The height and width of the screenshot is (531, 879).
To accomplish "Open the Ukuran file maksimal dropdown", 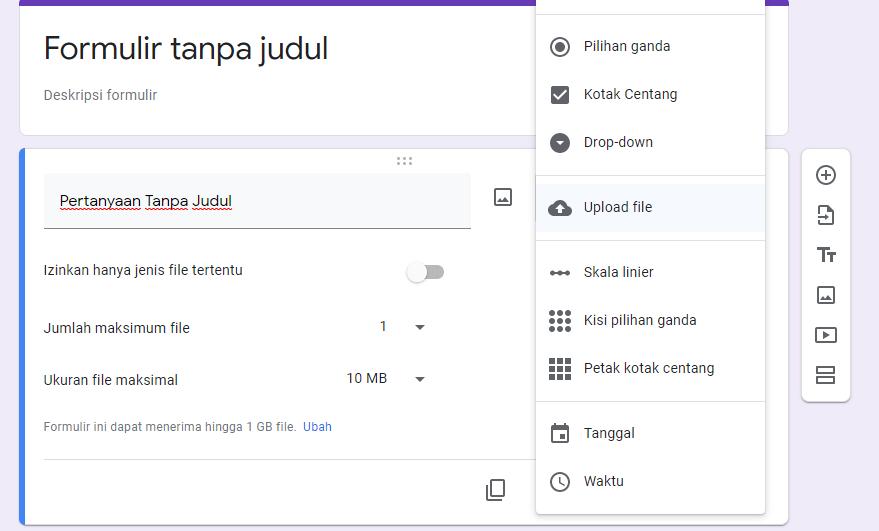I will point(386,379).
